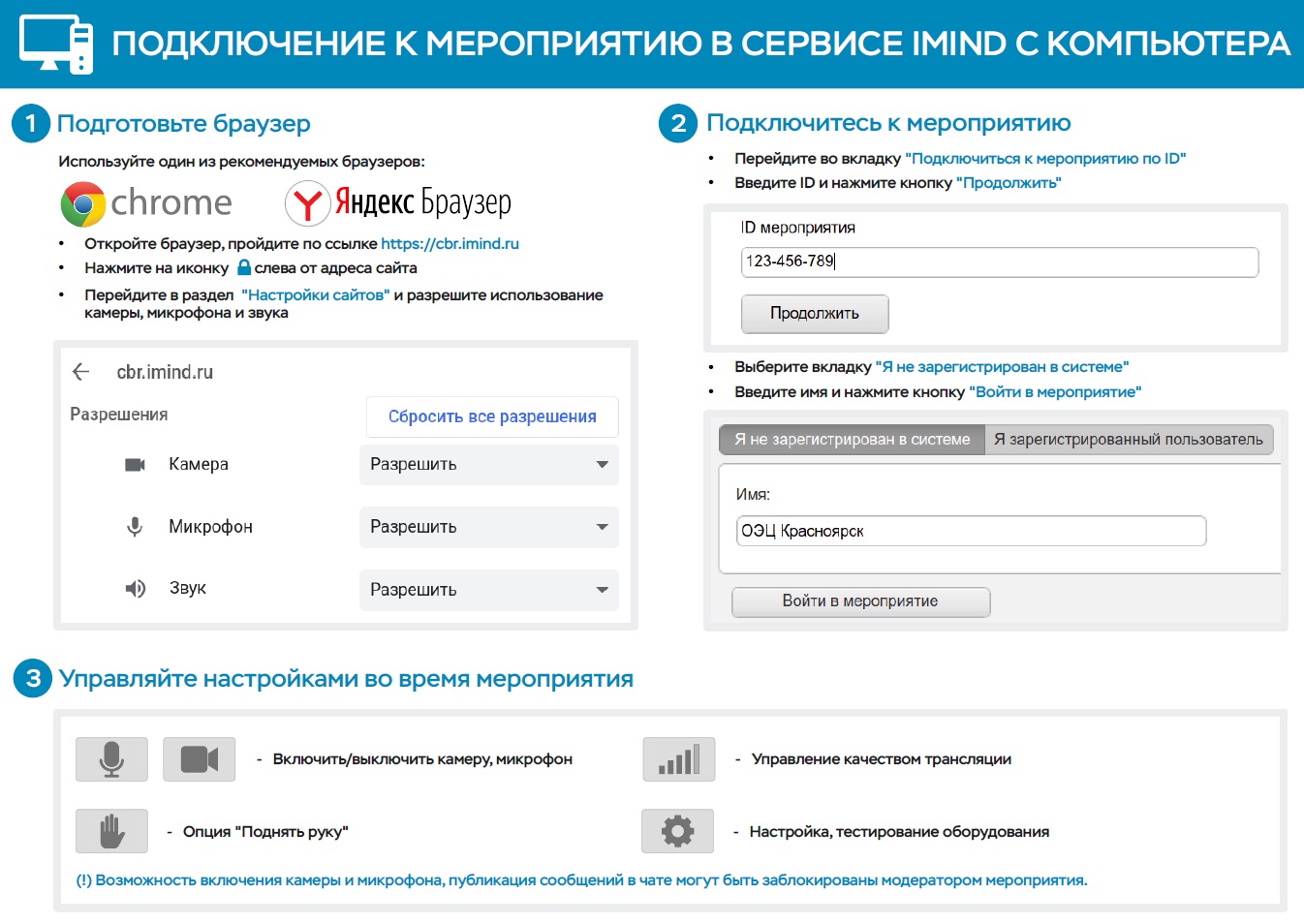Click "Настройка, тестирование оборудования" description
Image resolution: width=1304 pixels, height=924 pixels.
tap(899, 832)
